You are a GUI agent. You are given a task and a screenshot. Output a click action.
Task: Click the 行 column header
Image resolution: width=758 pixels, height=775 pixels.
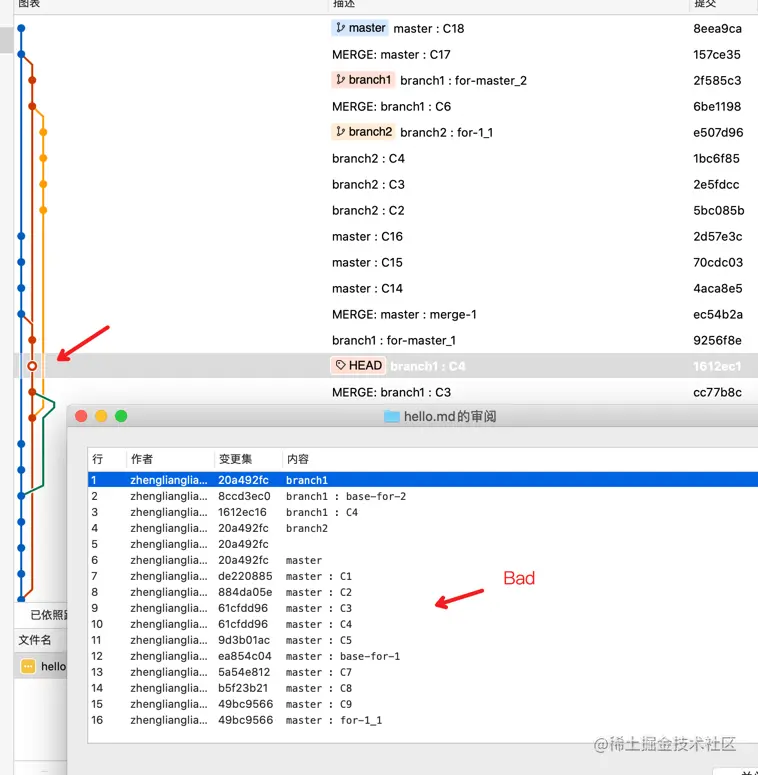(x=98, y=459)
